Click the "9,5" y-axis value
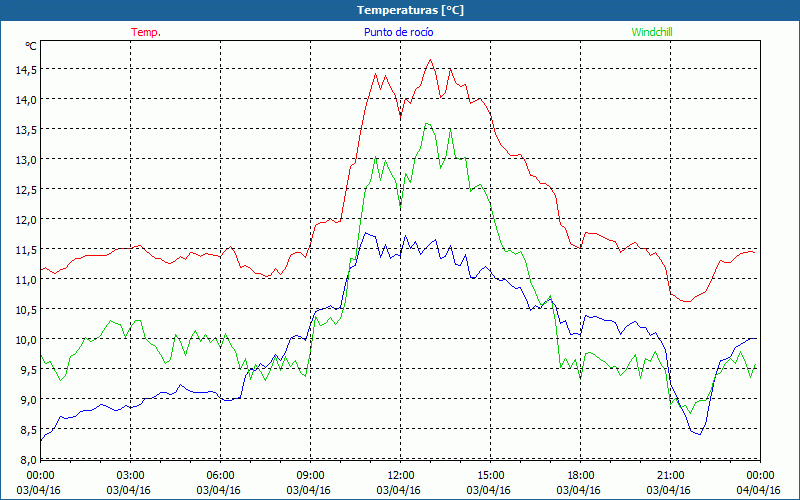Image resolution: width=800 pixels, height=500 pixels. tap(29, 370)
